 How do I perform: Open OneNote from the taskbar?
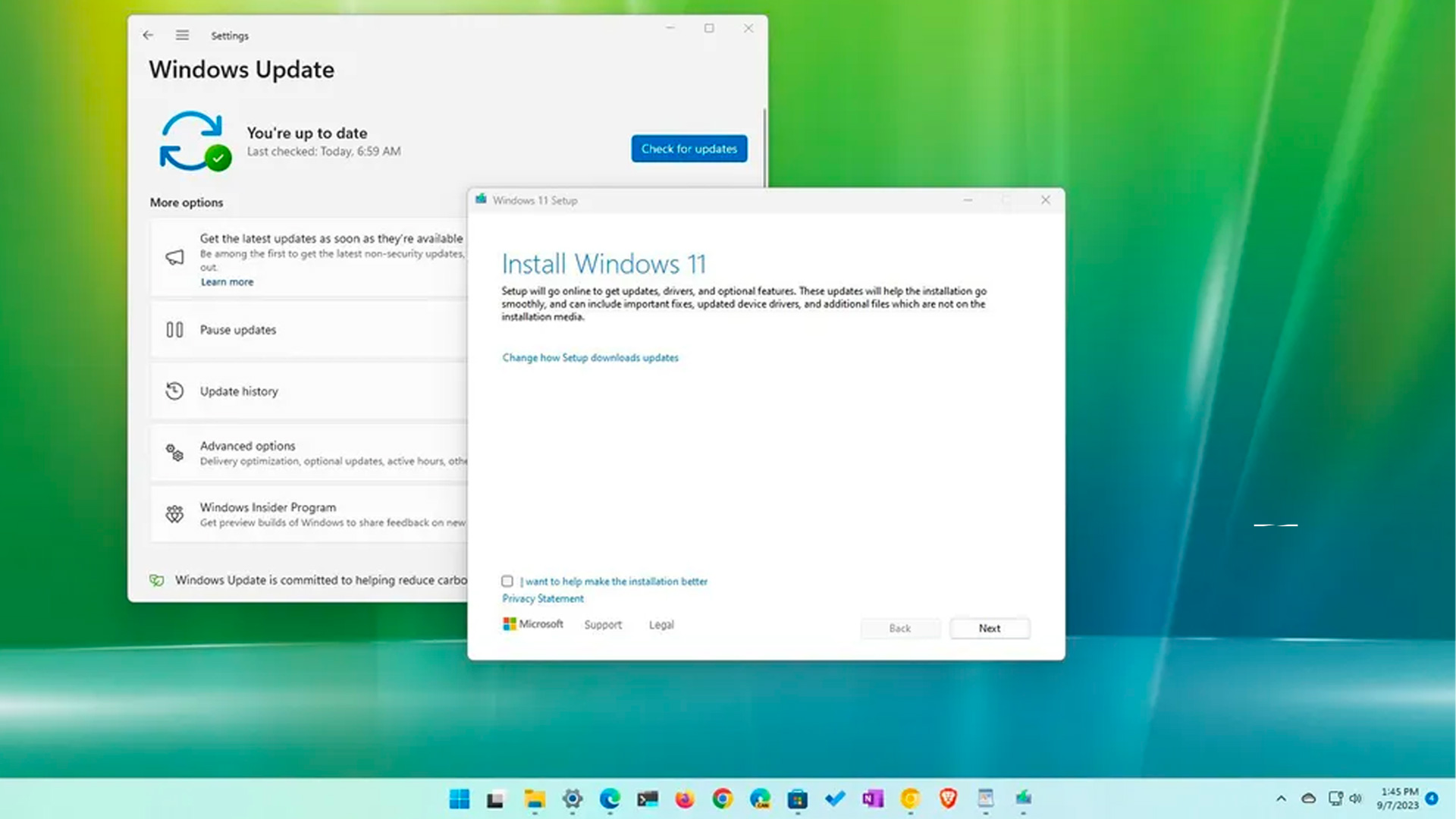pyautogui.click(x=873, y=799)
